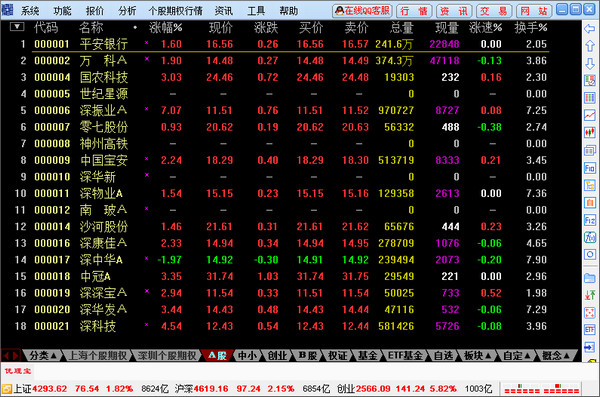This screenshot has height=397, width=600.
Task: Click the multi-window layout icon
Action: (x=590, y=150)
